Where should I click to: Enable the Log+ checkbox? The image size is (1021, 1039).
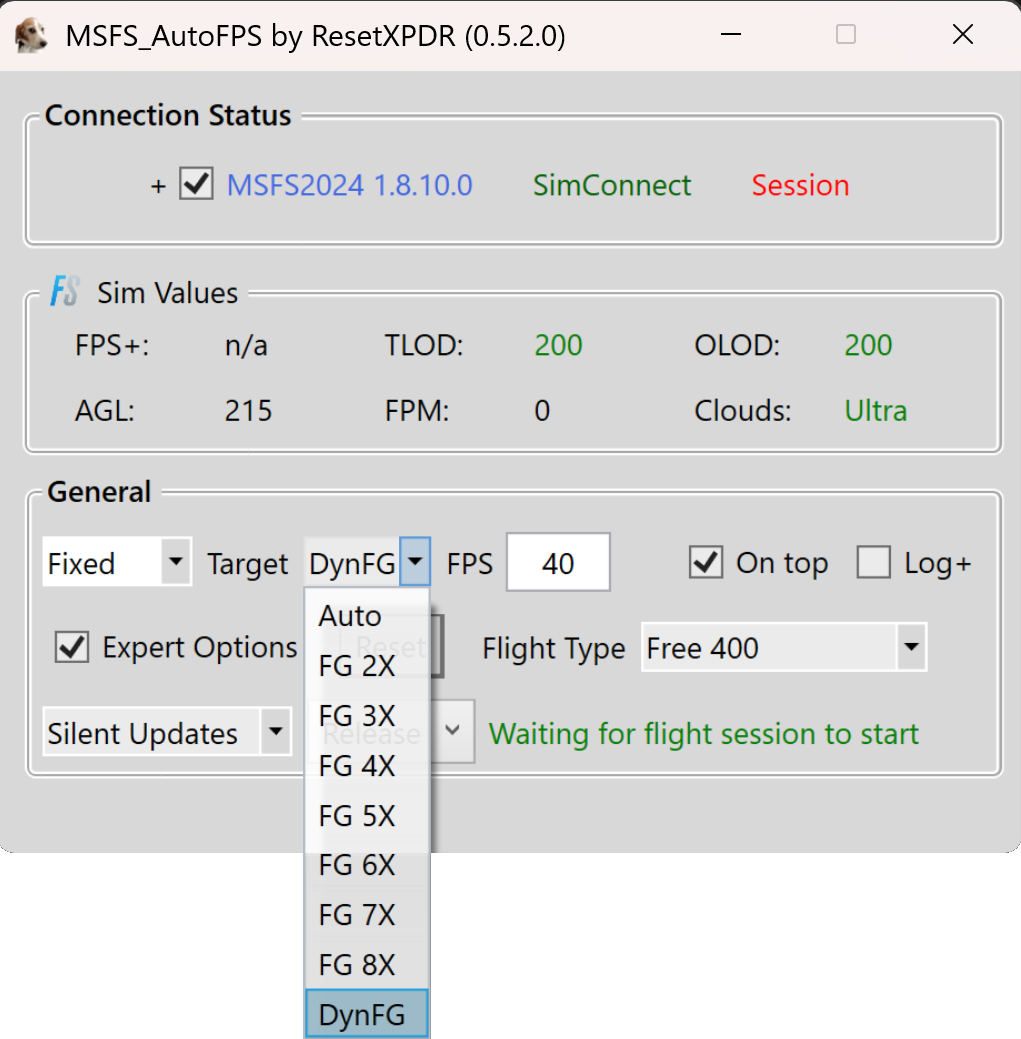[873, 563]
